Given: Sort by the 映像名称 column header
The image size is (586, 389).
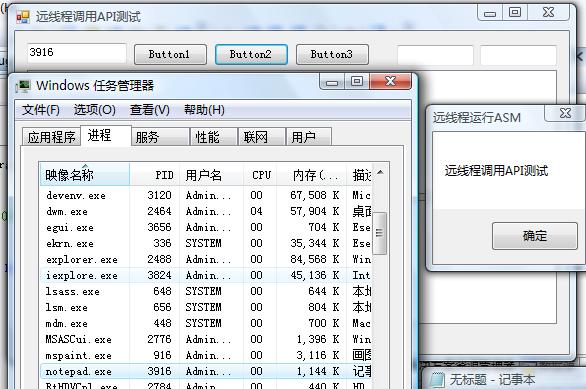Looking at the screenshot, I should pyautogui.click(x=84, y=175).
